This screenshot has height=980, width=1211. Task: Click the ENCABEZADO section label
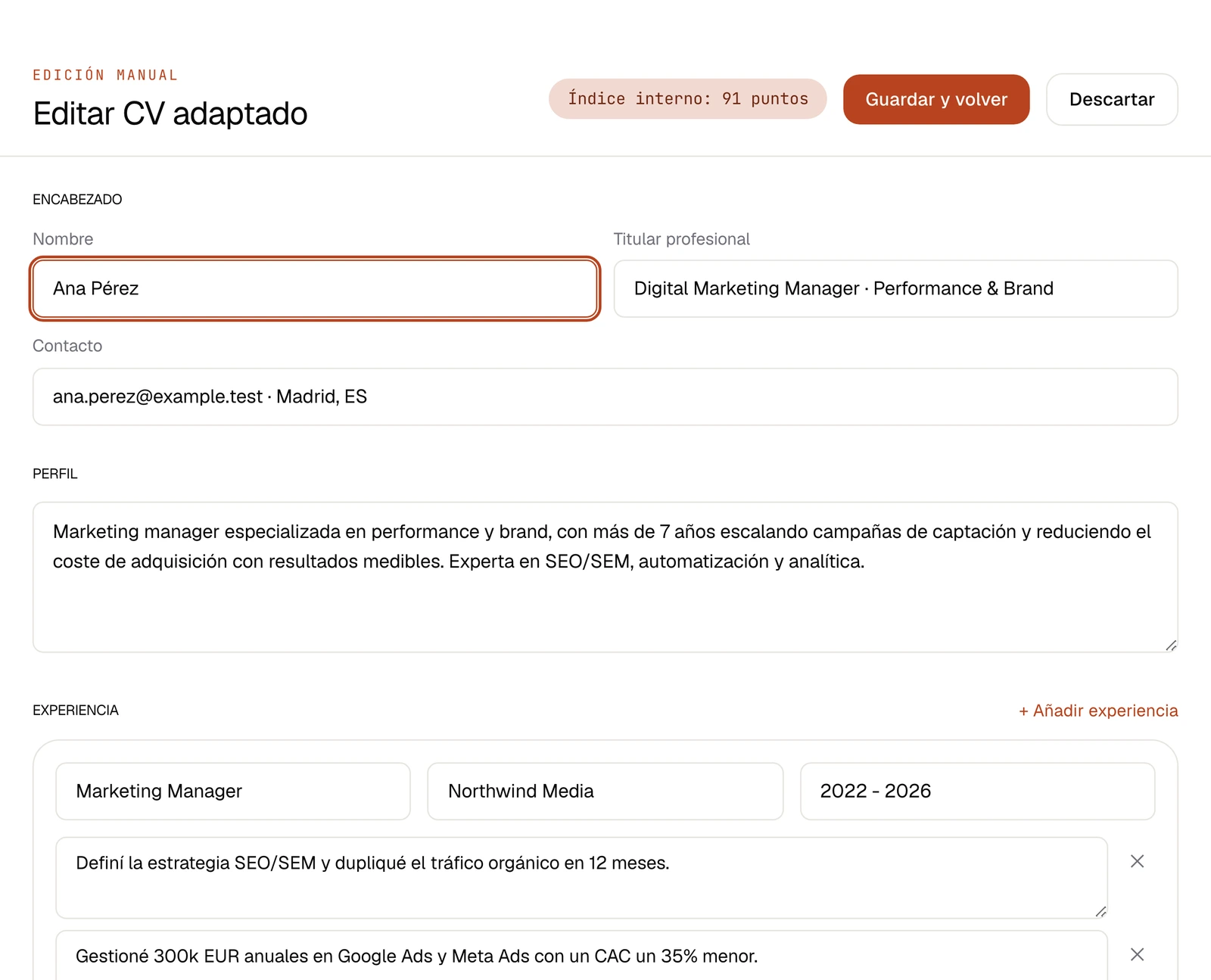tap(77, 199)
